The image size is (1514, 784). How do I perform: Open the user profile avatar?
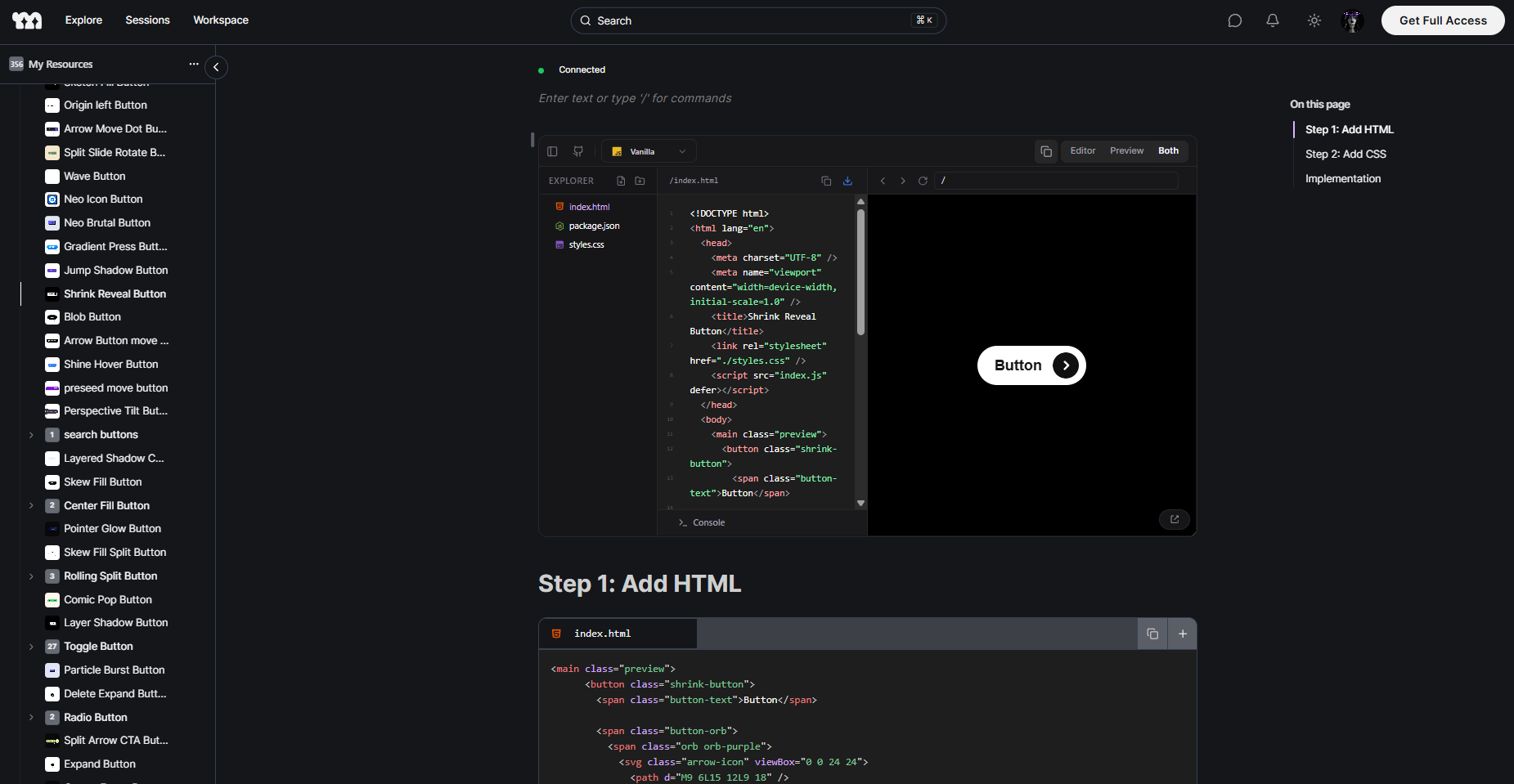[1353, 20]
